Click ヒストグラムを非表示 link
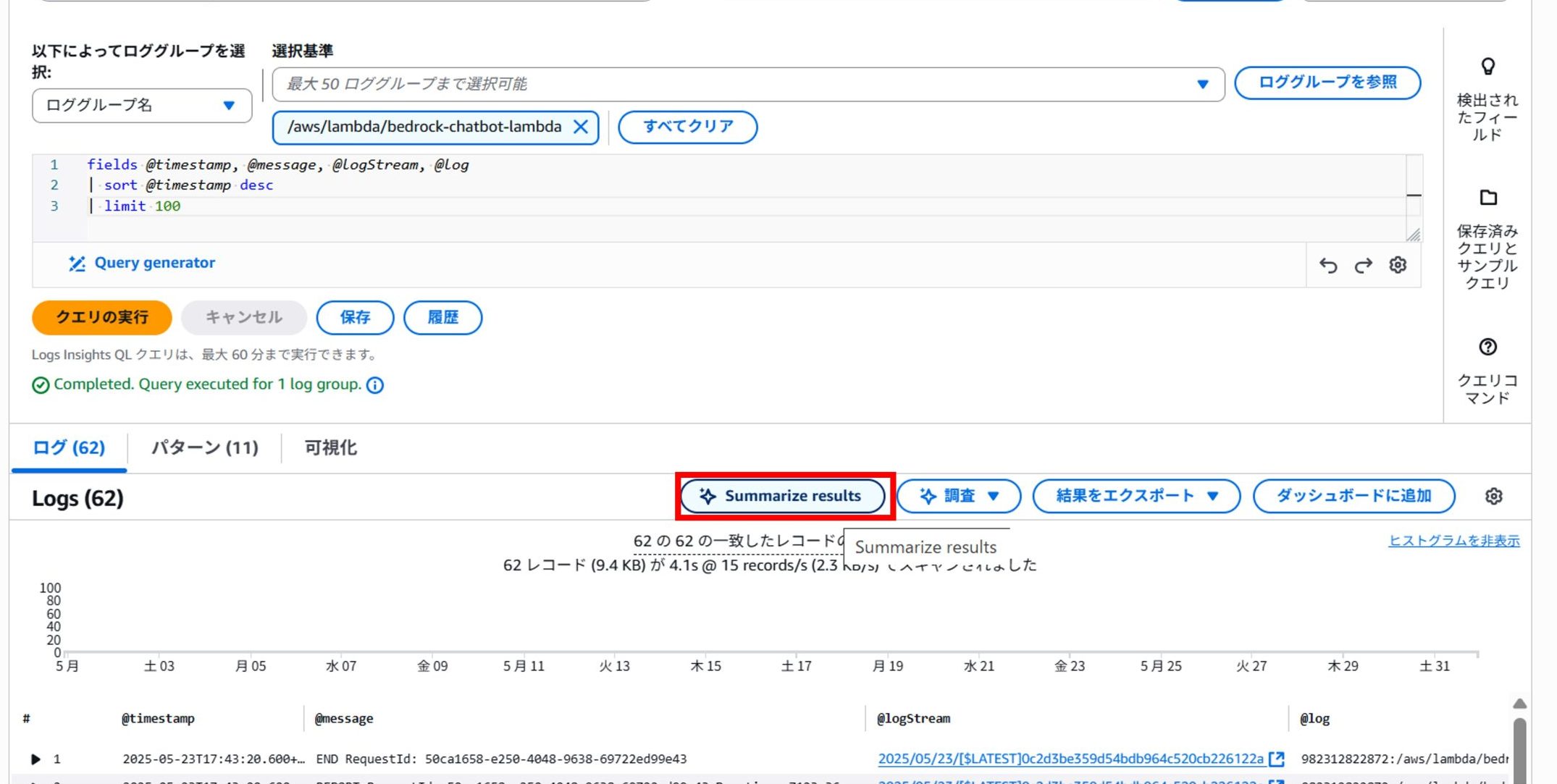The image size is (1557, 784). click(x=1453, y=541)
